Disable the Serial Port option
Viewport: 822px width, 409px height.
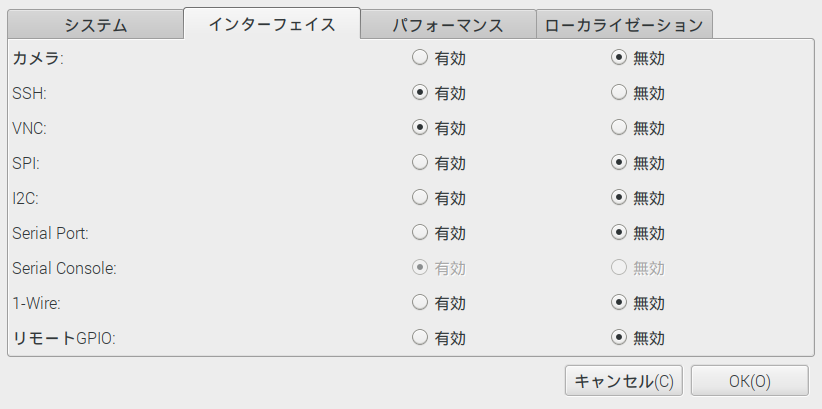pos(619,233)
